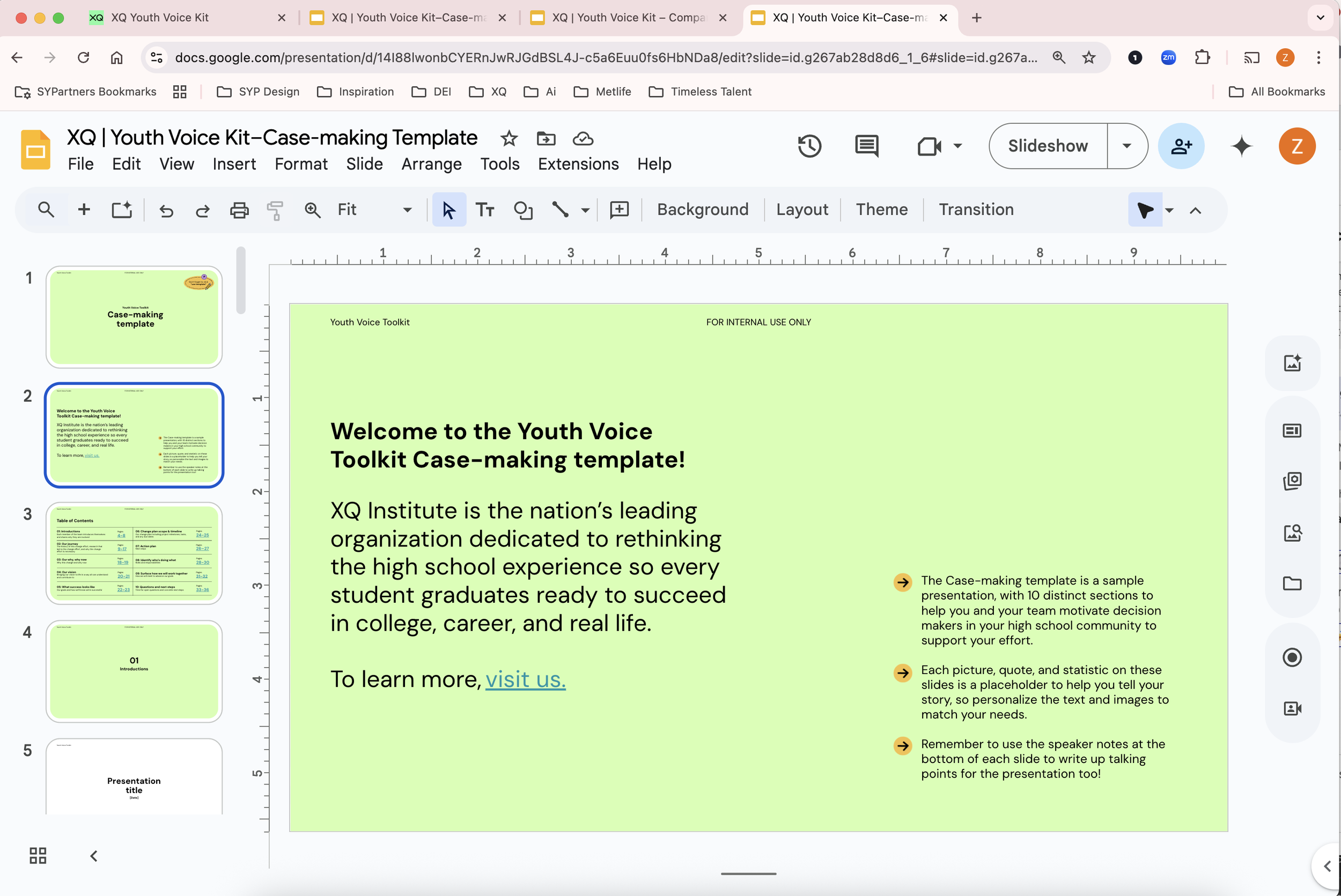
Task: Open the Arrange menu
Action: pyautogui.click(x=431, y=164)
